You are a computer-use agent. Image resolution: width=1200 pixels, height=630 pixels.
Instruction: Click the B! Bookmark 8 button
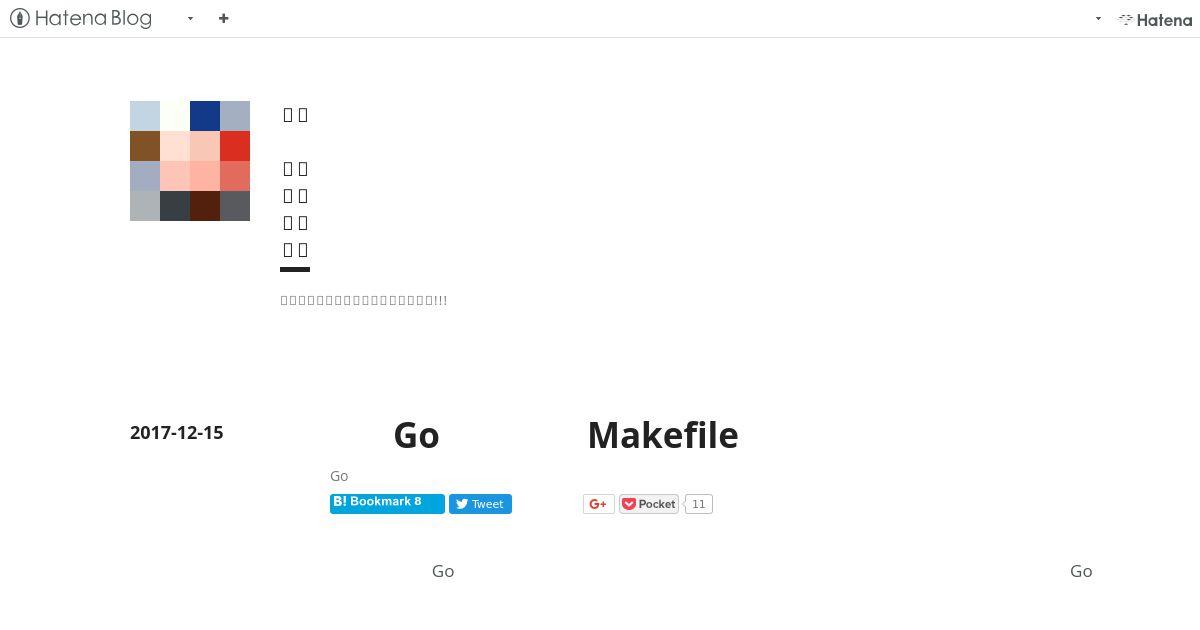387,503
